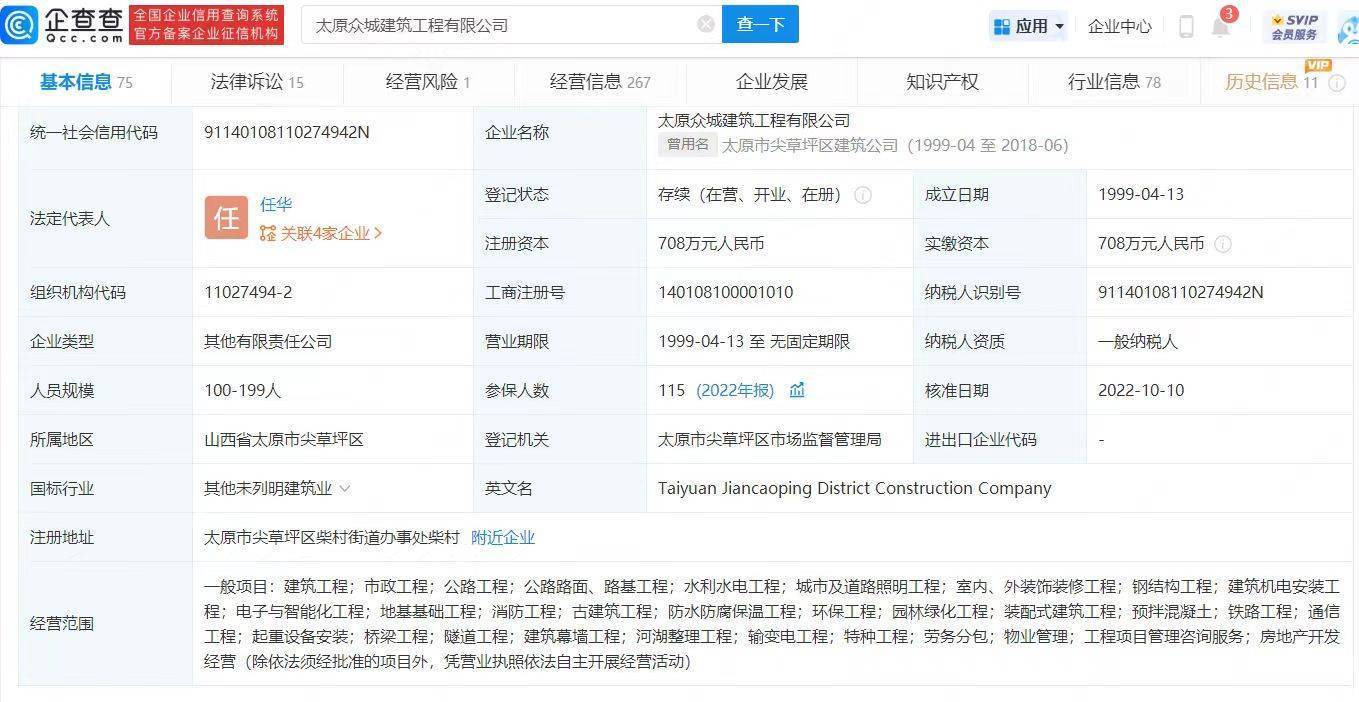Open the 企业中心 link
Screen dimensions: 1359x702
point(1120,27)
